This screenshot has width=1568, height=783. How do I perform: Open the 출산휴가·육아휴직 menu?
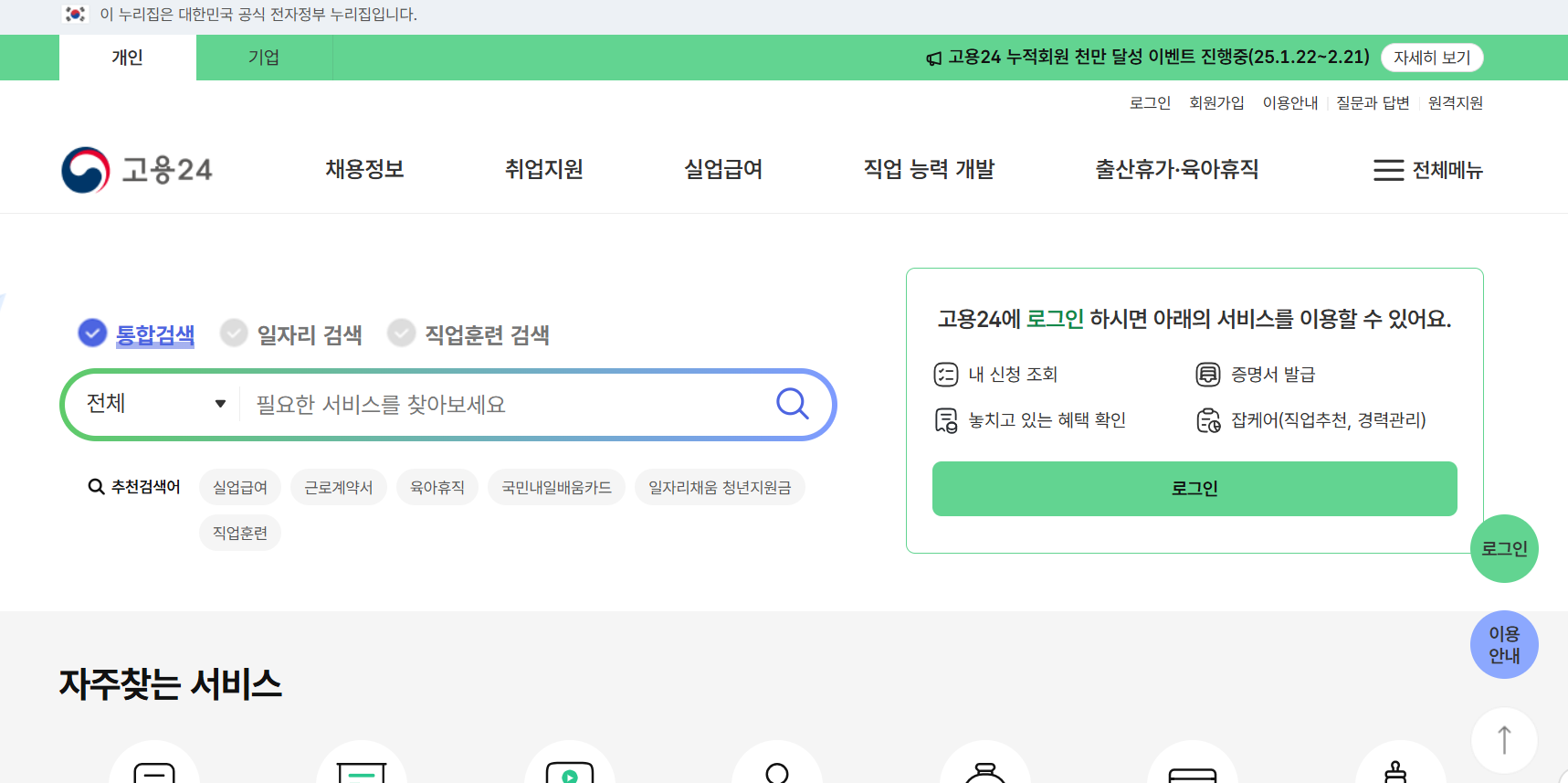coord(1177,169)
